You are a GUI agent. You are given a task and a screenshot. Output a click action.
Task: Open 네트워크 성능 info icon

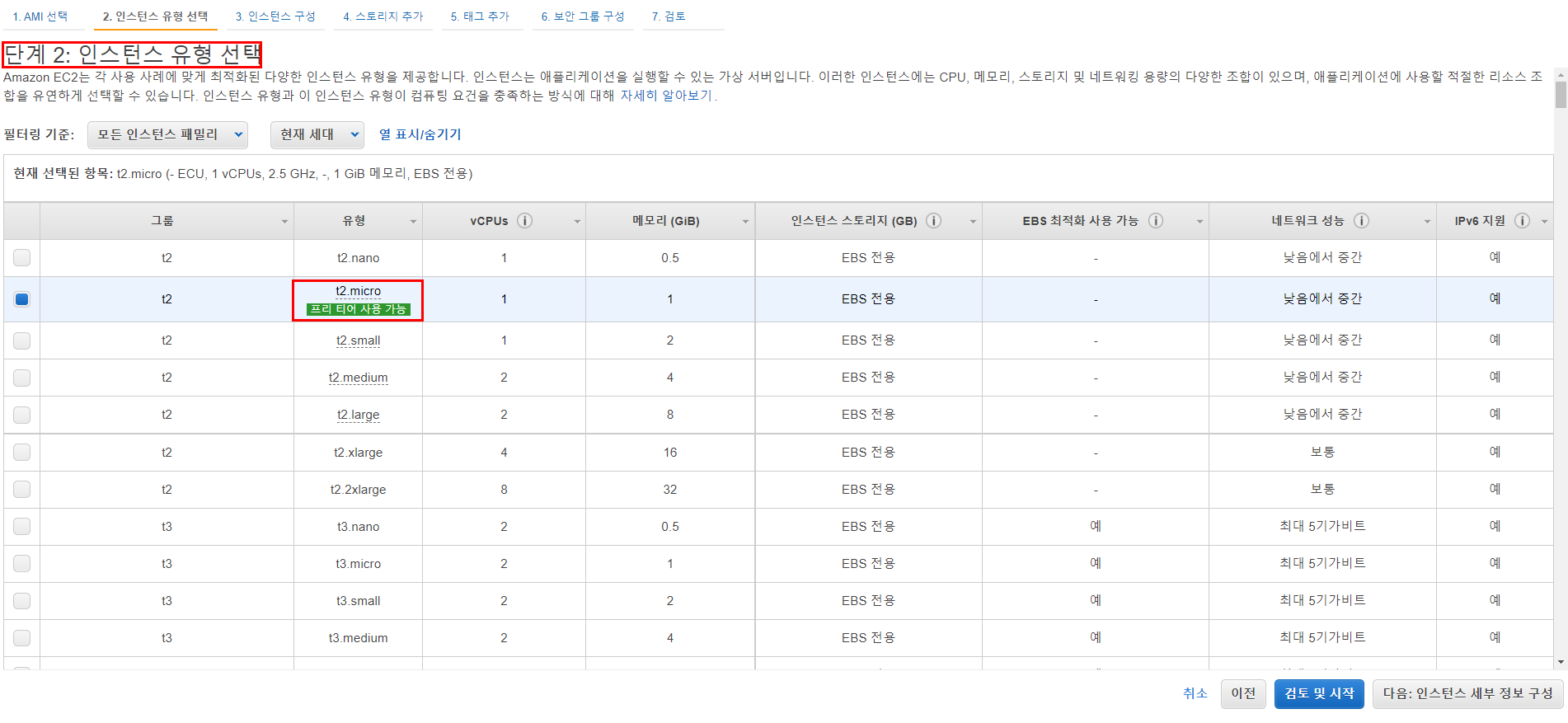coord(1361,221)
